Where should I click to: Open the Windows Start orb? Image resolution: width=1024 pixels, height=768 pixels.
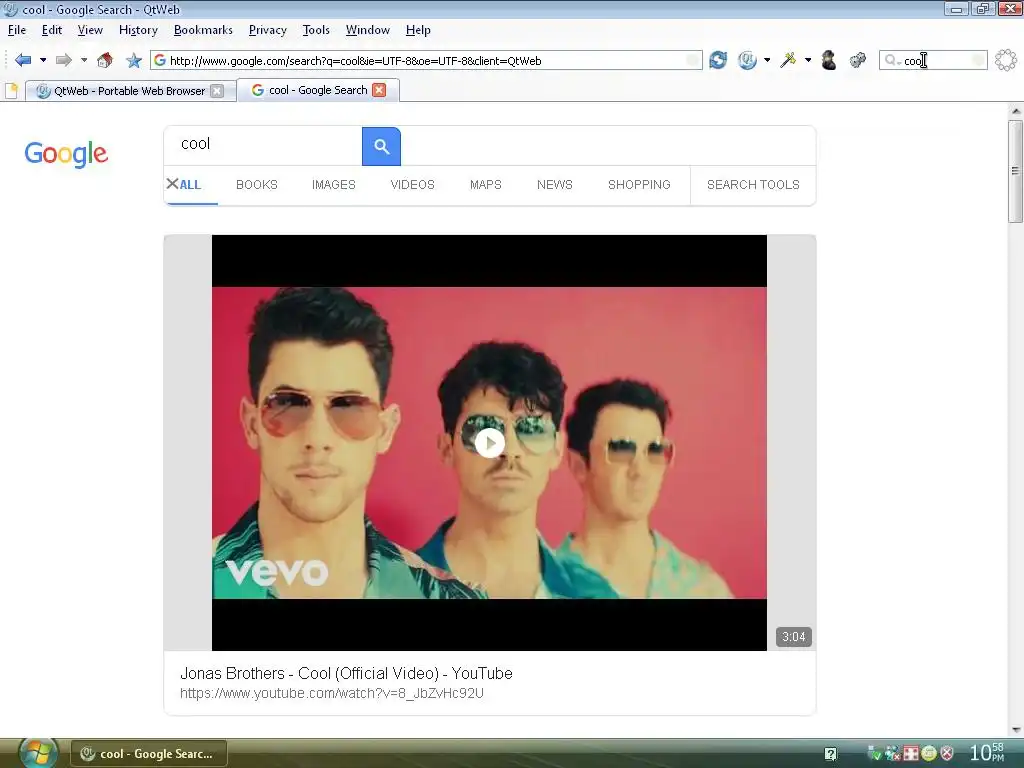(x=38, y=754)
